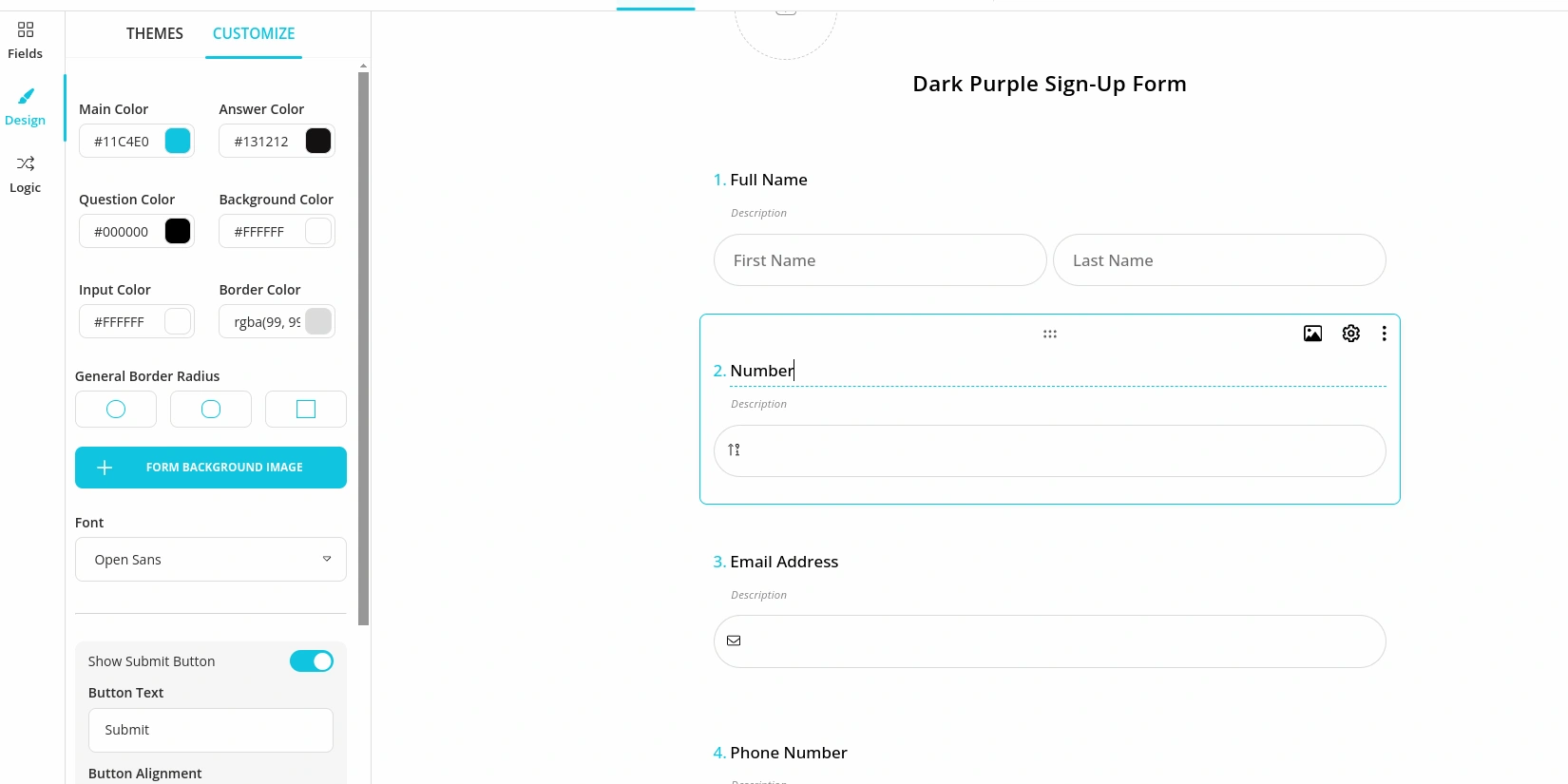Open the settings gear for the Number field
This screenshot has width=1568, height=784.
tap(1350, 334)
